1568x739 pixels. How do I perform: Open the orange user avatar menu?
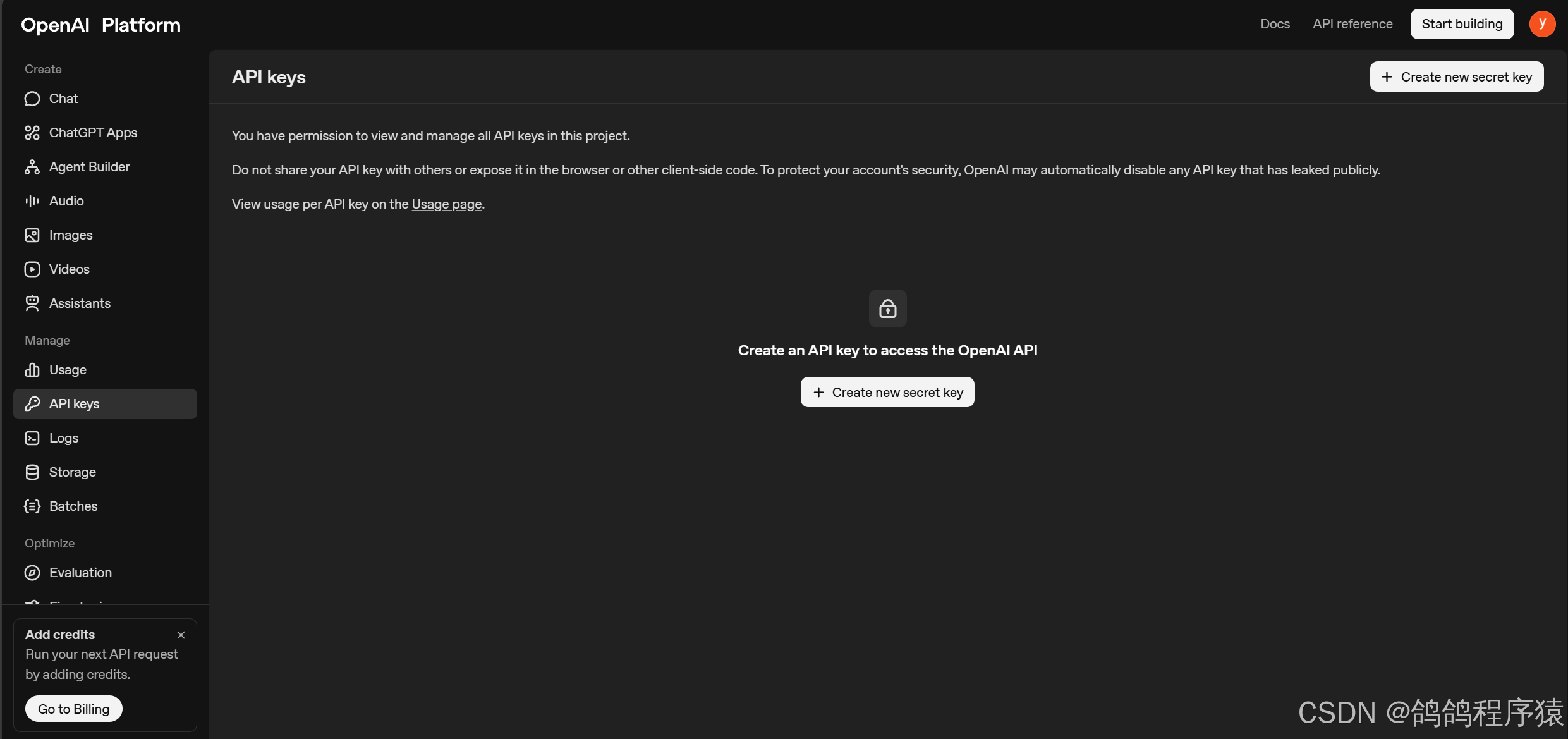pyautogui.click(x=1541, y=24)
